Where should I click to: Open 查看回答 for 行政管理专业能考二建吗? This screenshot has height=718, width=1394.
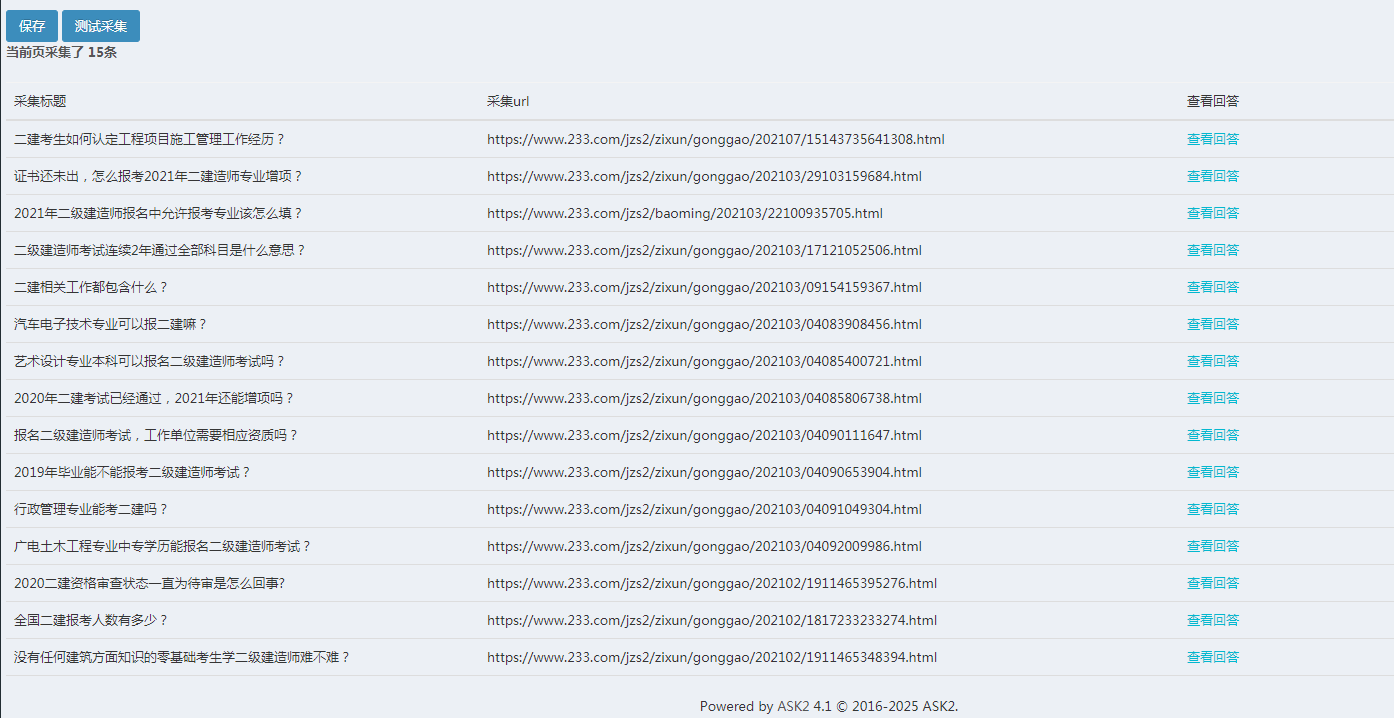pyautogui.click(x=1212, y=509)
